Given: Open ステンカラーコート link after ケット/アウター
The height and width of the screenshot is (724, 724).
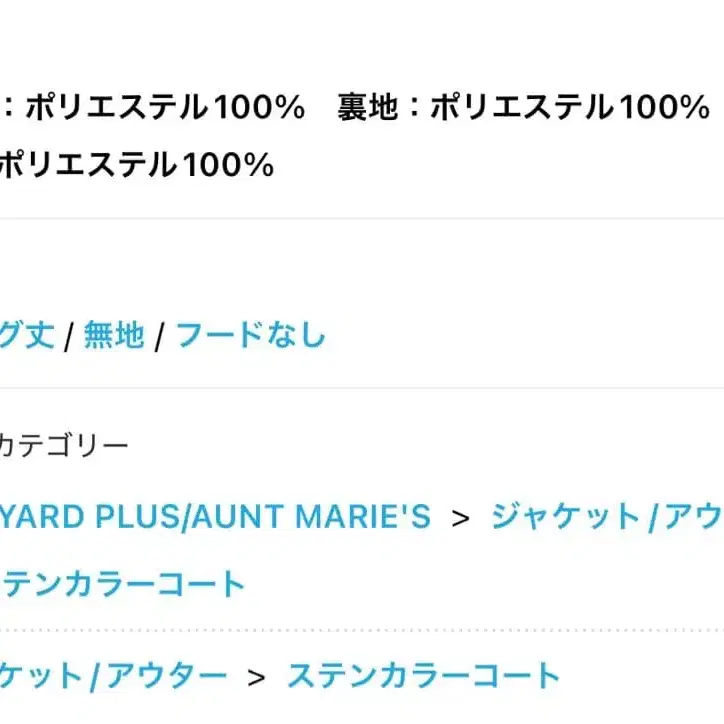Looking at the screenshot, I should [x=423, y=676].
